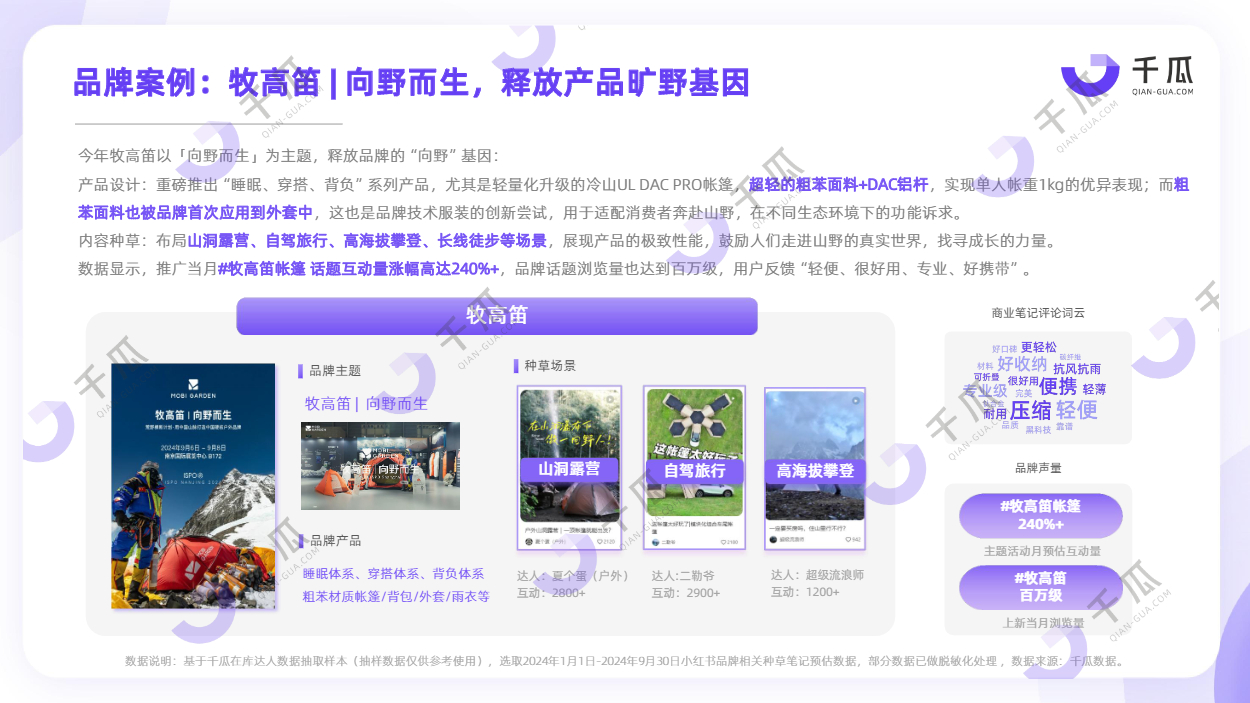Open the 自驾旅行 note card
This screenshot has width=1250, height=703.
point(694,467)
